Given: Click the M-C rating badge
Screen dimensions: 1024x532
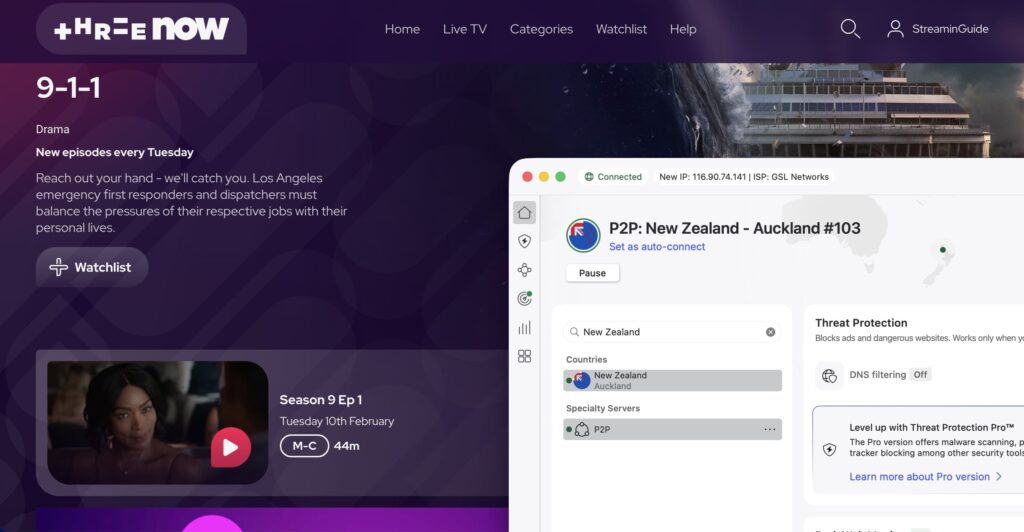Looking at the screenshot, I should (x=304, y=446).
